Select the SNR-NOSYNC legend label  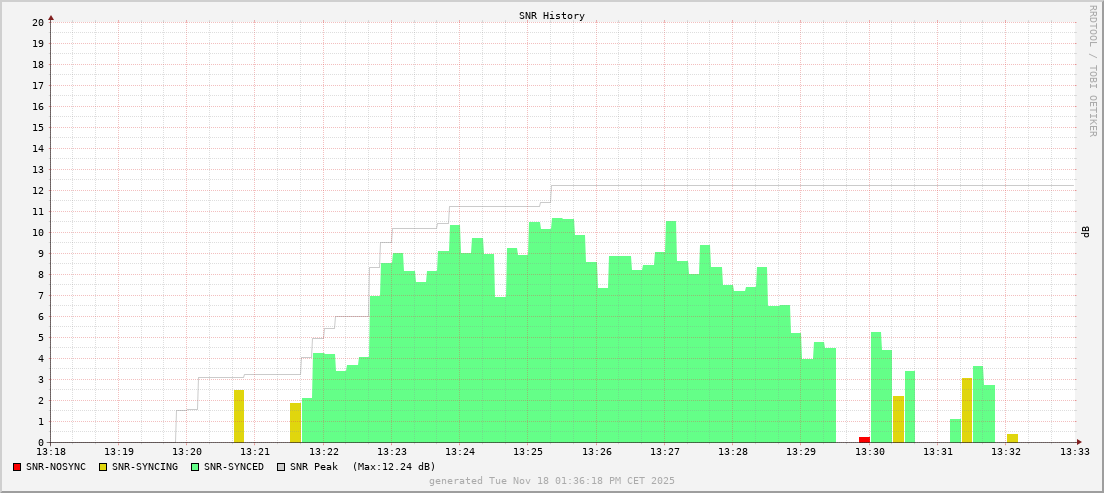click(56, 467)
